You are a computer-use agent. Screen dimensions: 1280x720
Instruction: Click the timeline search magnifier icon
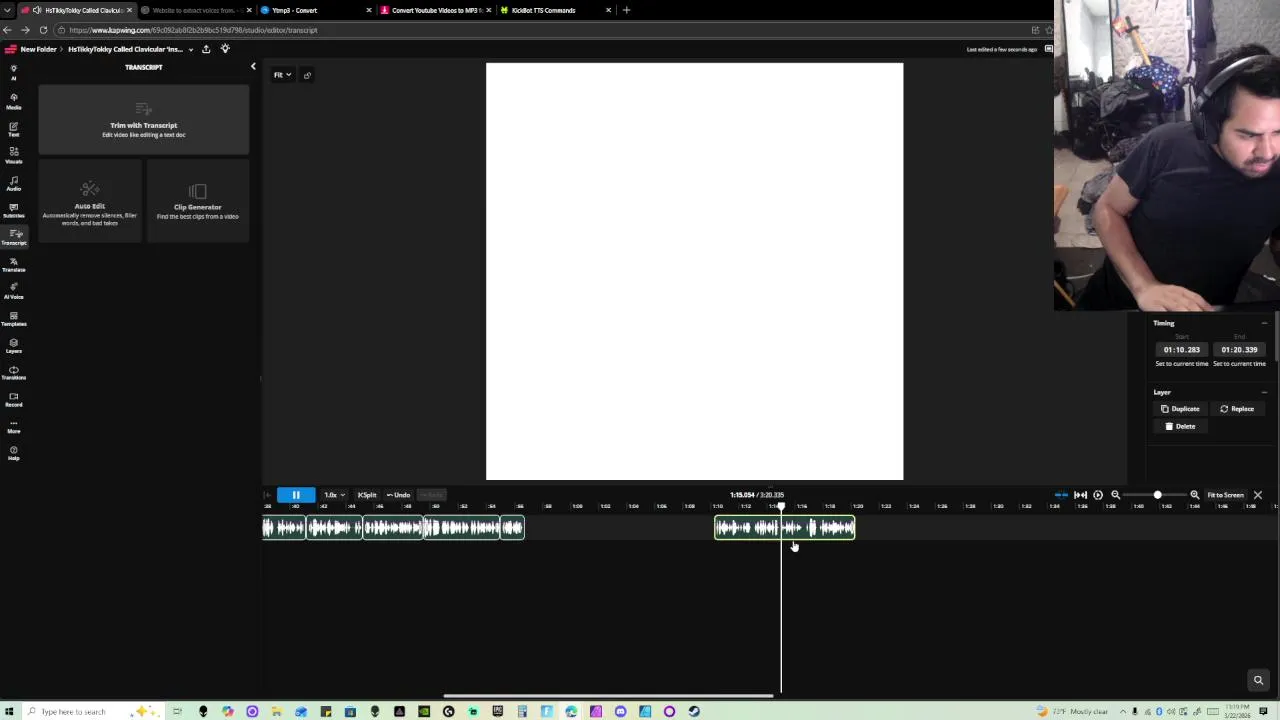pos(1258,680)
